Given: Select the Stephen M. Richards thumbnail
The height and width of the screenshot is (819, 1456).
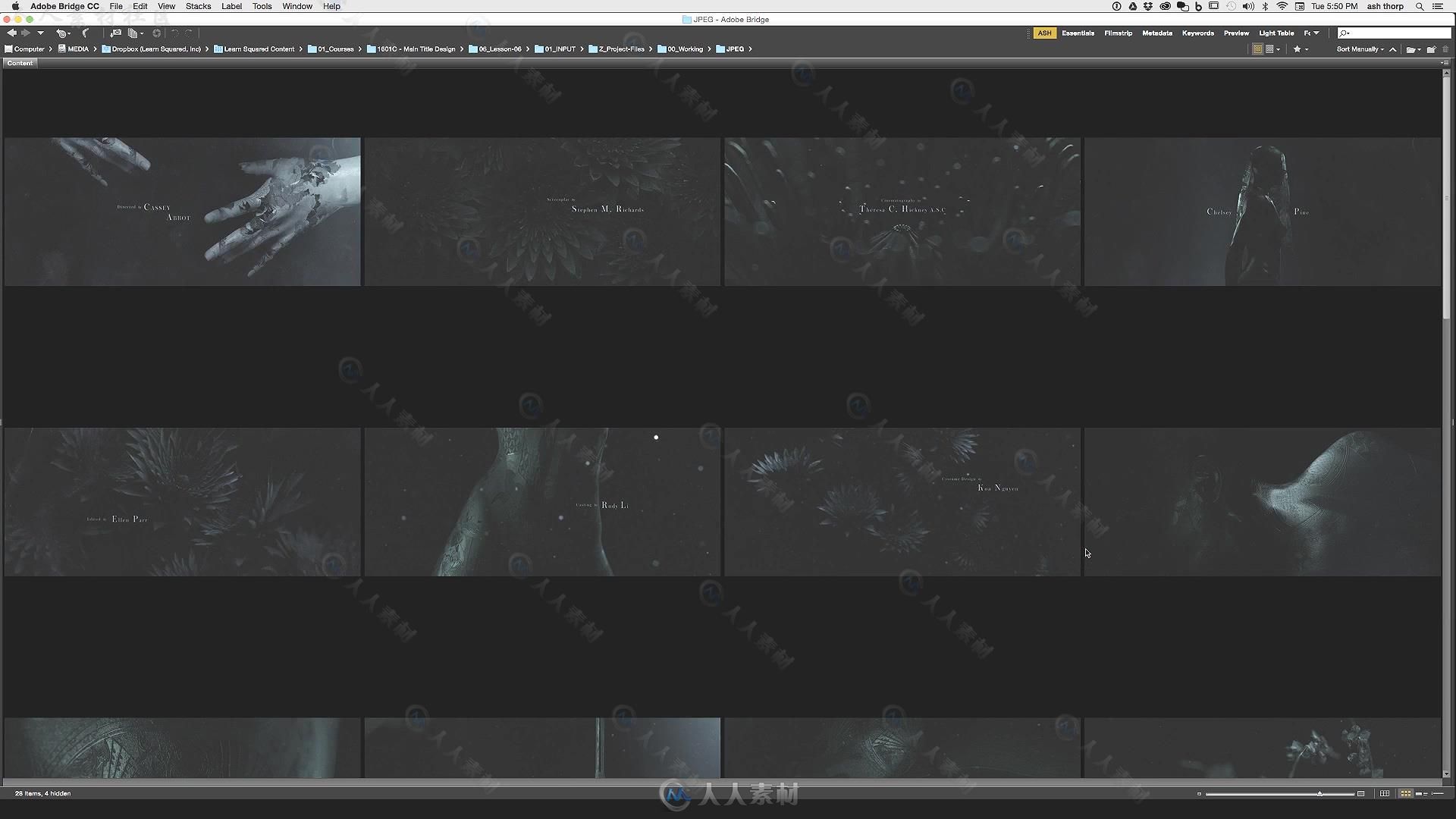Looking at the screenshot, I should click(x=542, y=212).
